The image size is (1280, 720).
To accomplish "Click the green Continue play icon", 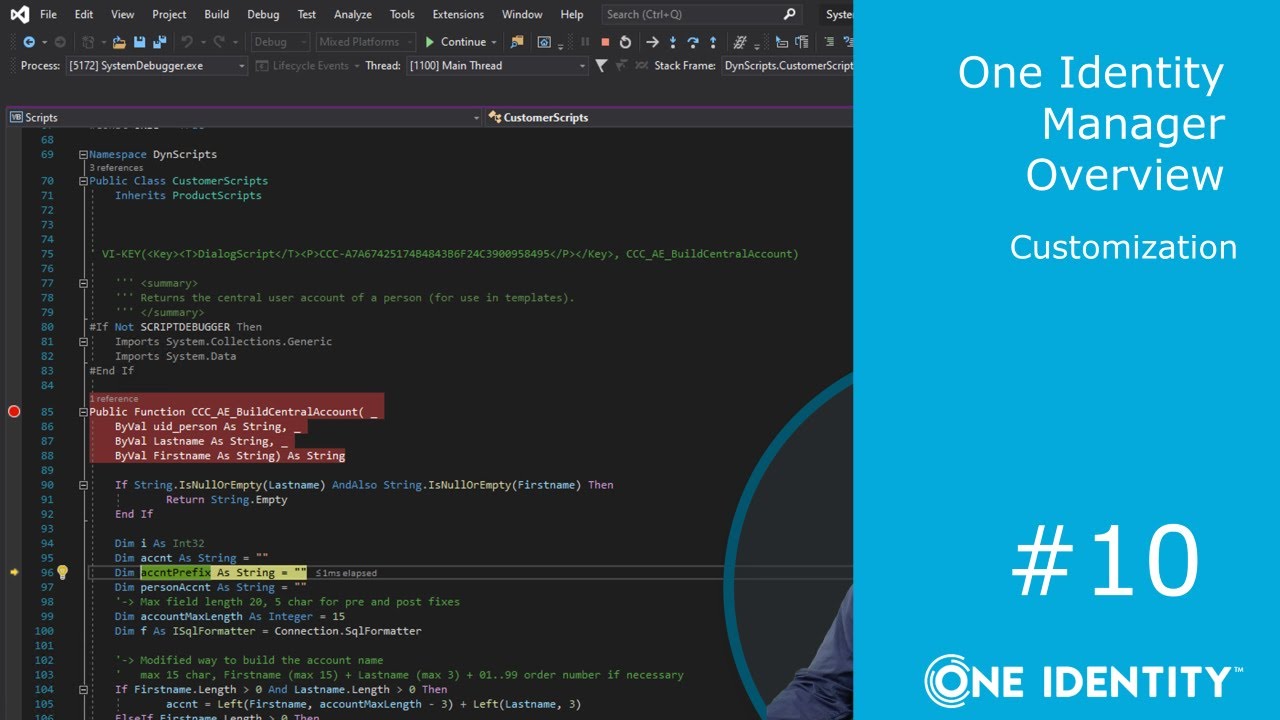I will 430,42.
